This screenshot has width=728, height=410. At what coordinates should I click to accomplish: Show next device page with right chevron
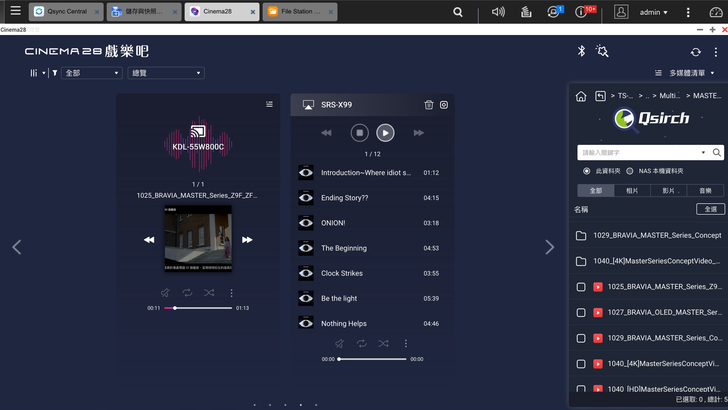pyautogui.click(x=549, y=247)
